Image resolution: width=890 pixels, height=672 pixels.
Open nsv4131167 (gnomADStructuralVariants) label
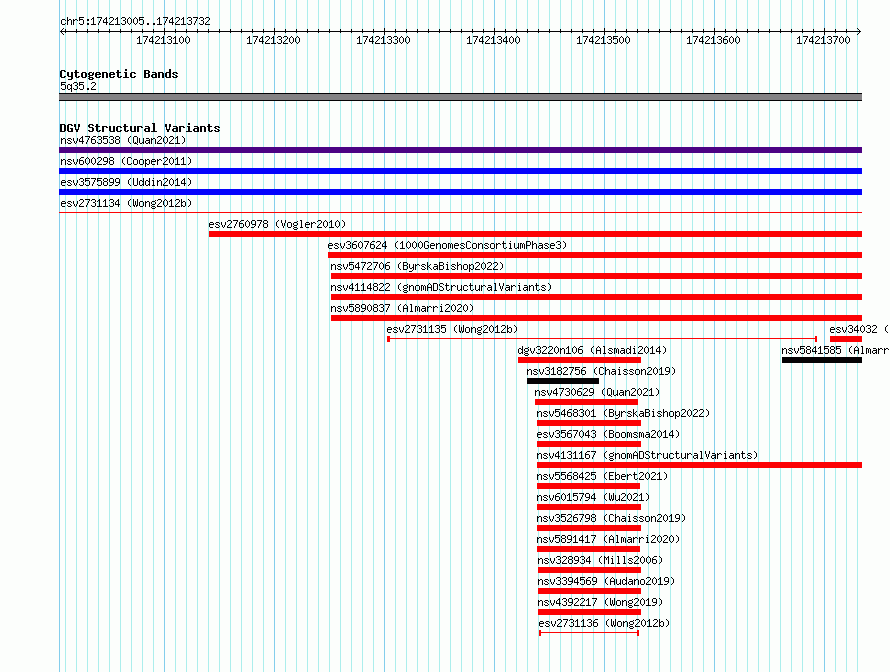pyautogui.click(x=647, y=455)
